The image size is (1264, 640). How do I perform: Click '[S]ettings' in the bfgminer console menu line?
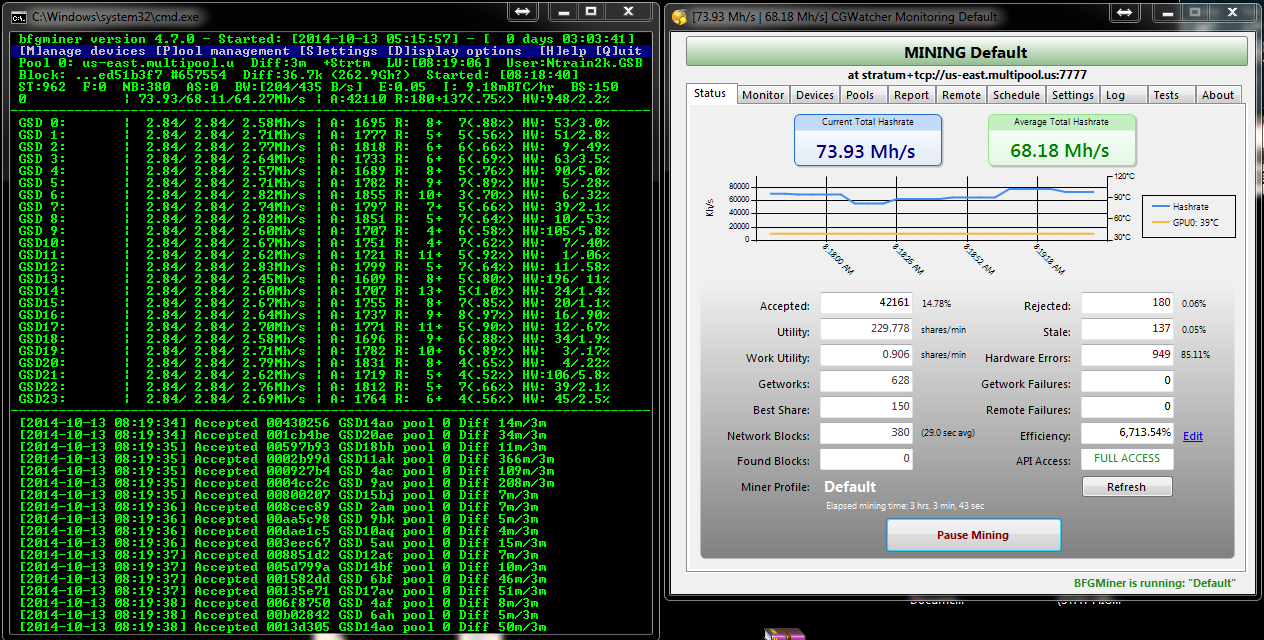click(x=338, y=51)
